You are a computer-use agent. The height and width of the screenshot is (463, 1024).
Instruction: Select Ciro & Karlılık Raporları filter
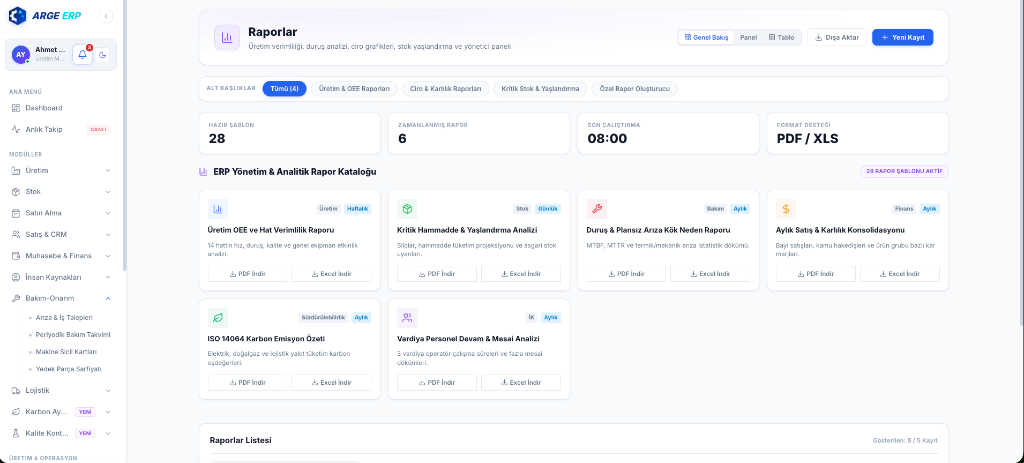445,89
